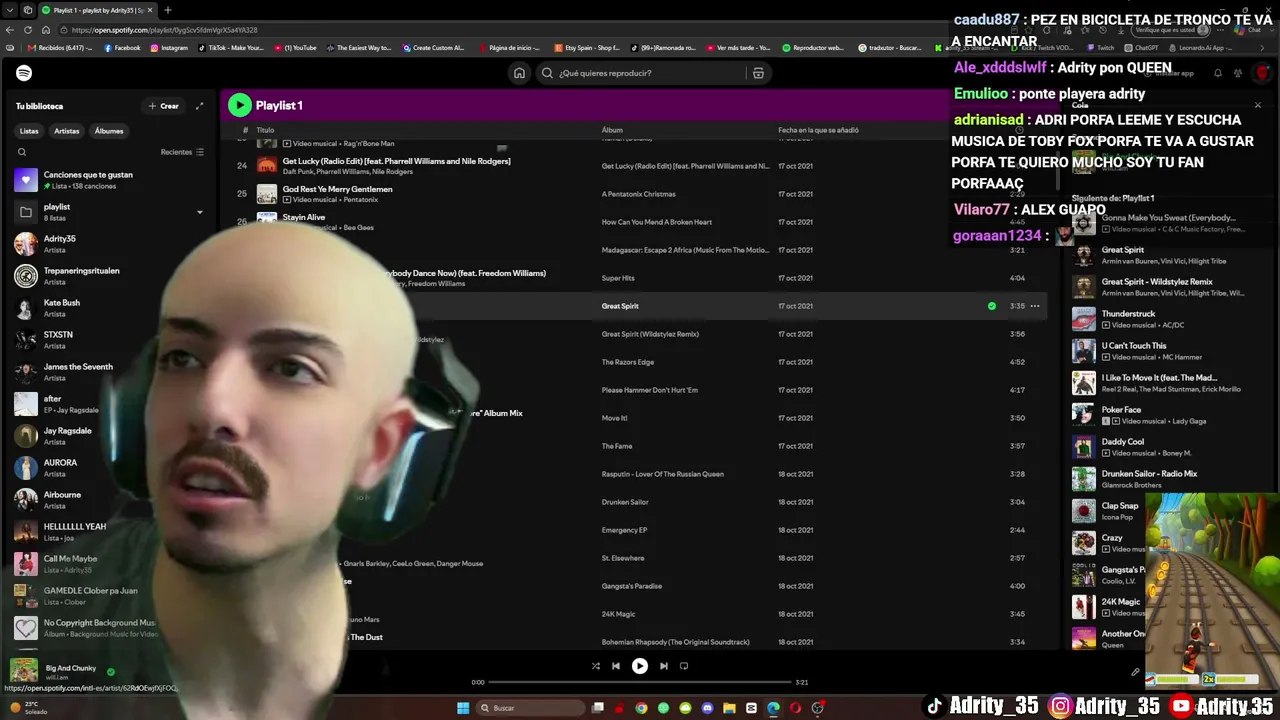Image resolution: width=1280 pixels, height=720 pixels.
Task: Open the Spotify profile avatar menu
Action: pos(1262,73)
